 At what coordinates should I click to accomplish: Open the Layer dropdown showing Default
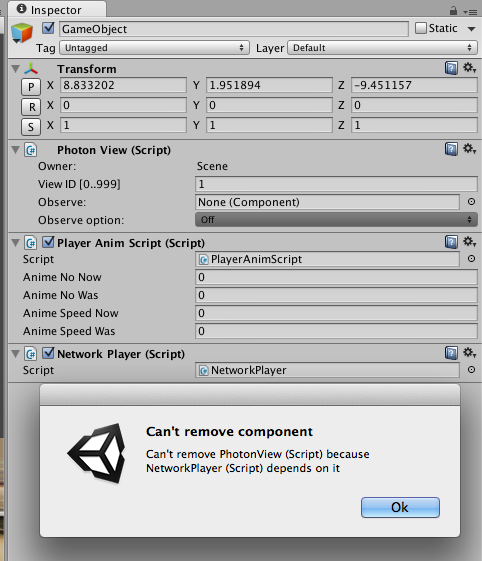pos(383,48)
